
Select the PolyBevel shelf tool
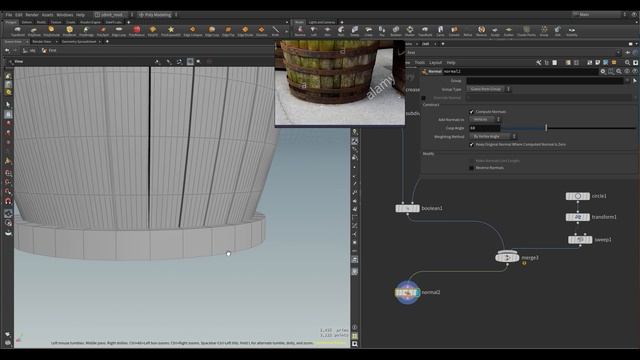(x=69, y=31)
